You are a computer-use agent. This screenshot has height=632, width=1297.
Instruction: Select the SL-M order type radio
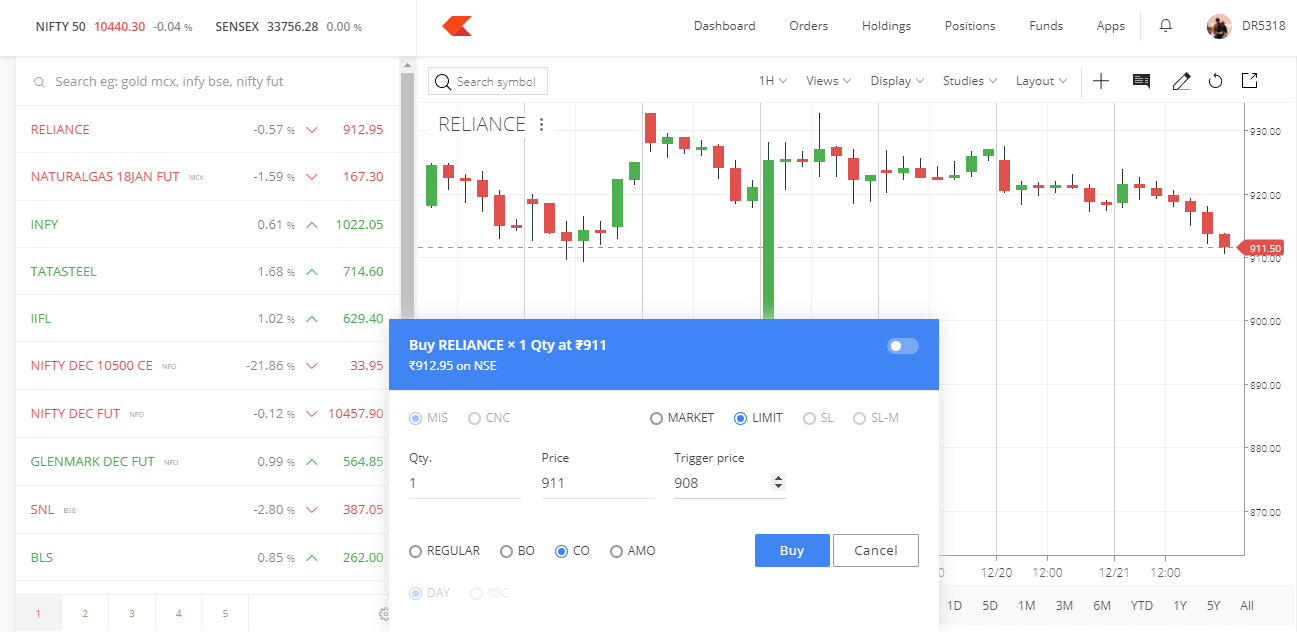coord(859,418)
